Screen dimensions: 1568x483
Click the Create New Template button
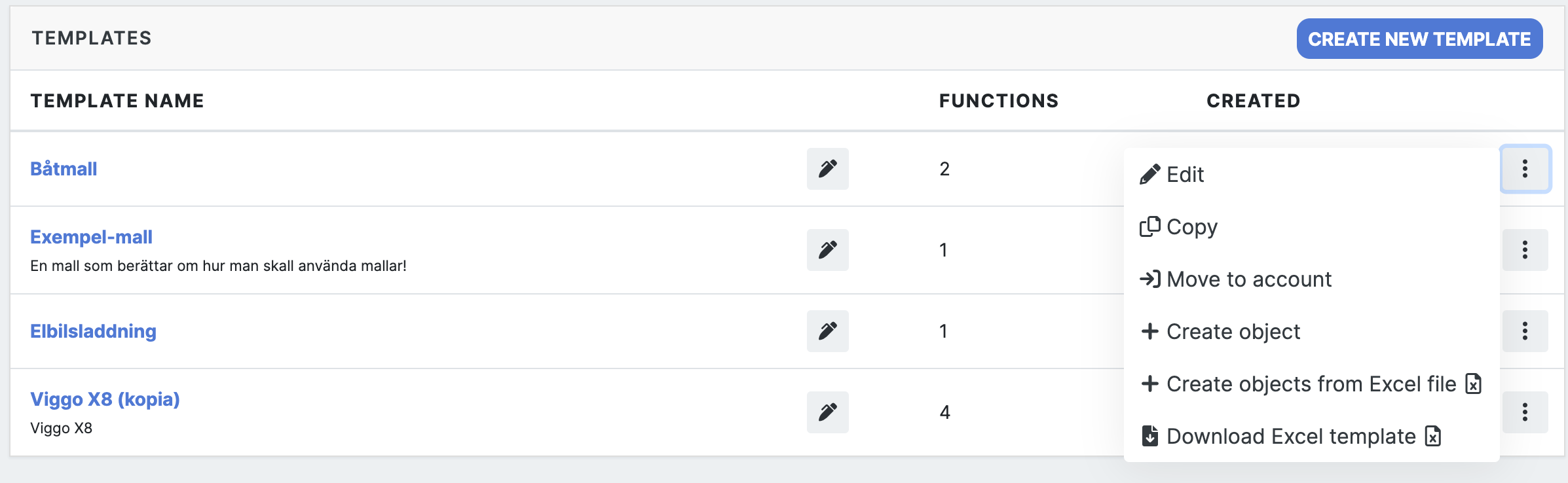pos(1419,39)
